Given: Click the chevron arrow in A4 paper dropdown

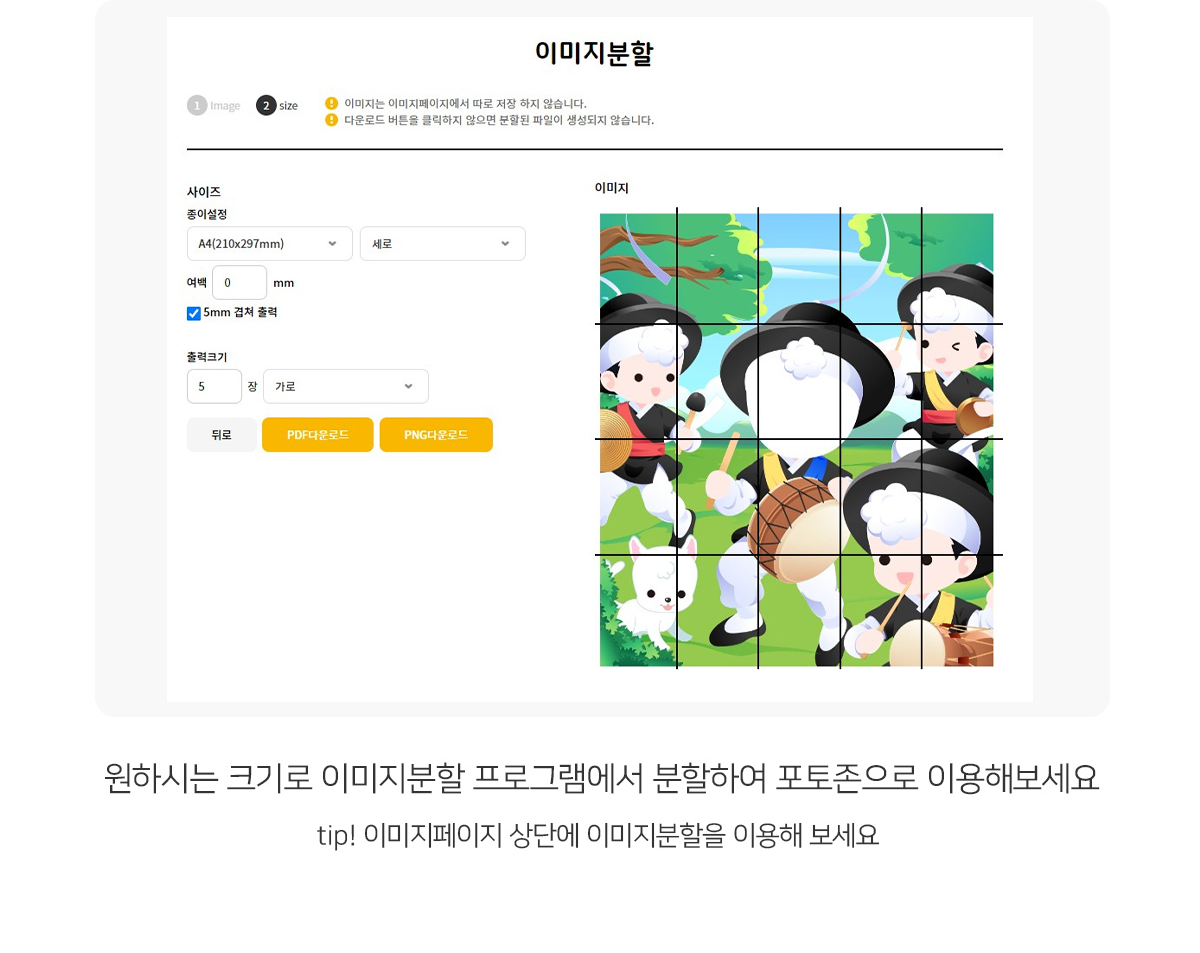Looking at the screenshot, I should [332, 243].
